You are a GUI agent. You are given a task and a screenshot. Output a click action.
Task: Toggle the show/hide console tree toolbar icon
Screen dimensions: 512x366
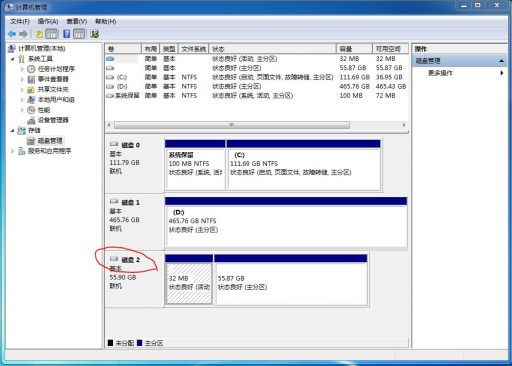[x=52, y=34]
